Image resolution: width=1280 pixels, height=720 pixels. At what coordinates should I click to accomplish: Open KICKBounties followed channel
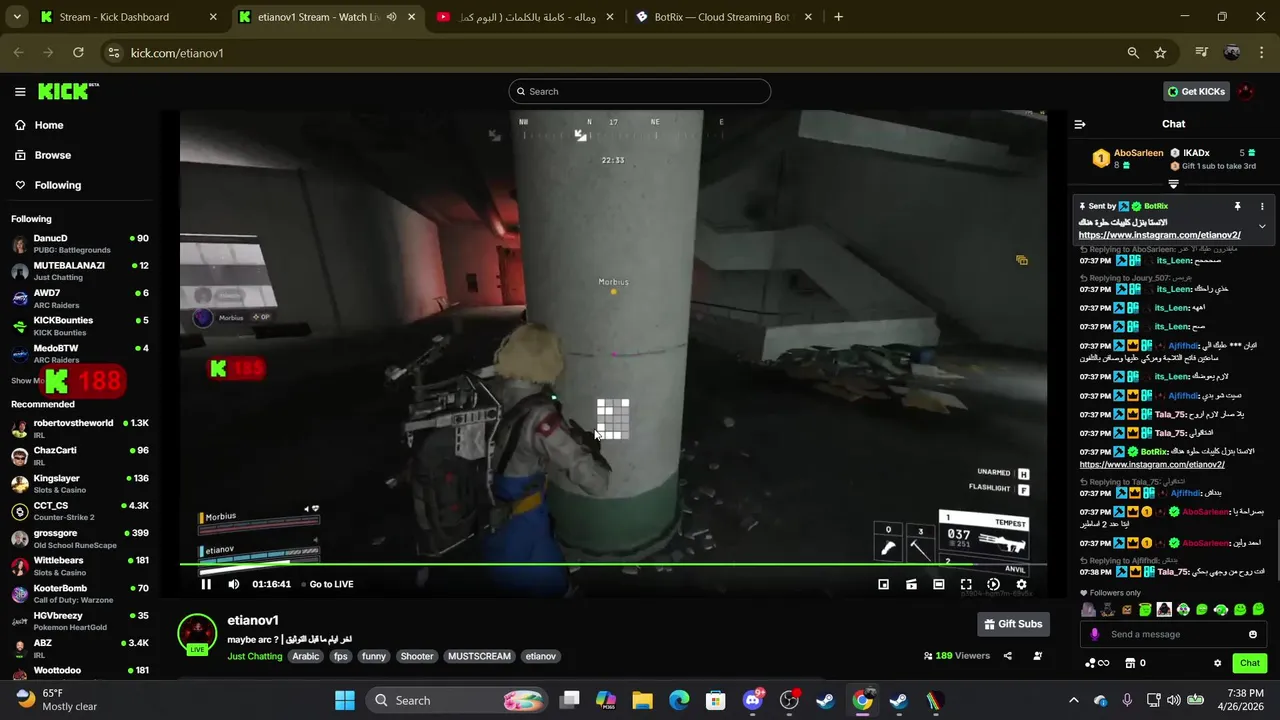[x=80, y=326]
